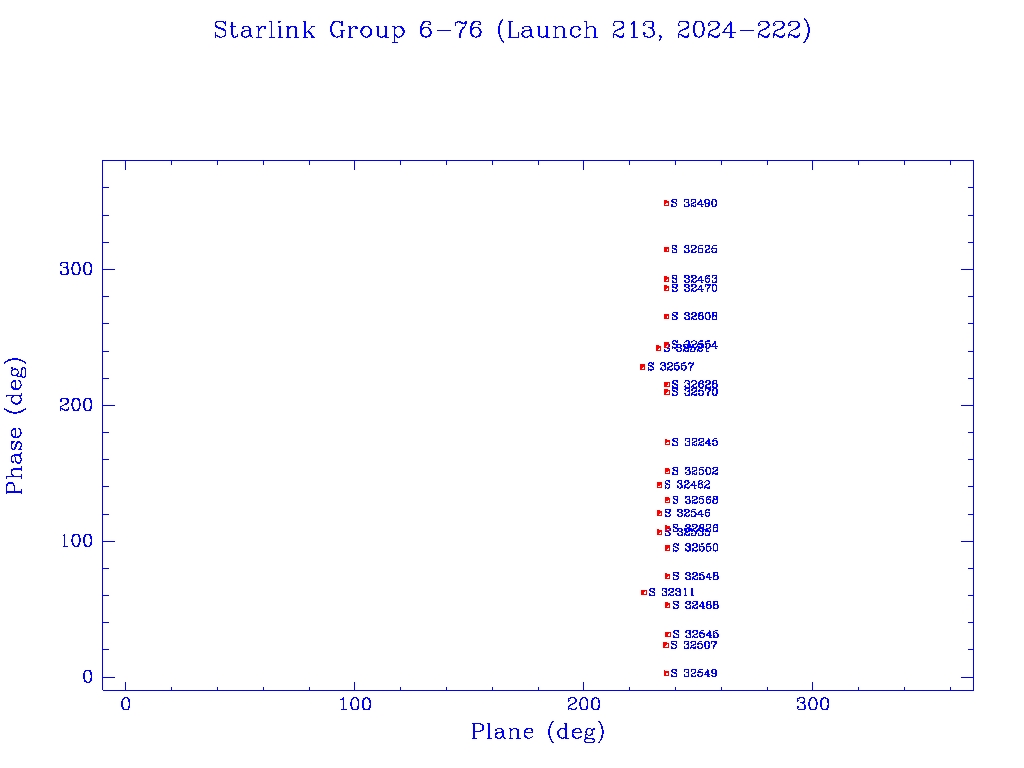
Task: Click the "Plane (deg)" axis title
Action: point(538,732)
